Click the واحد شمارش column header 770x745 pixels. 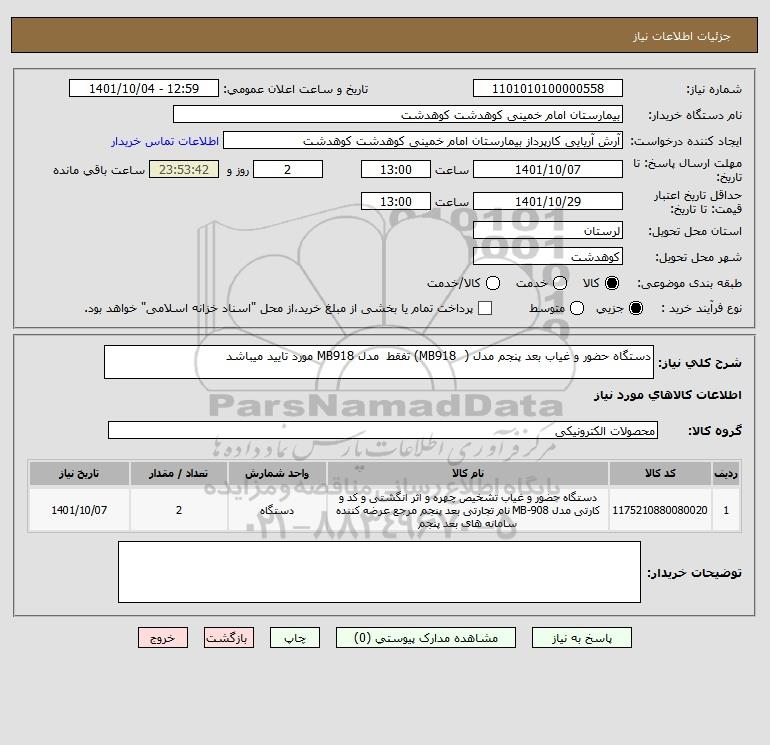(x=277, y=473)
